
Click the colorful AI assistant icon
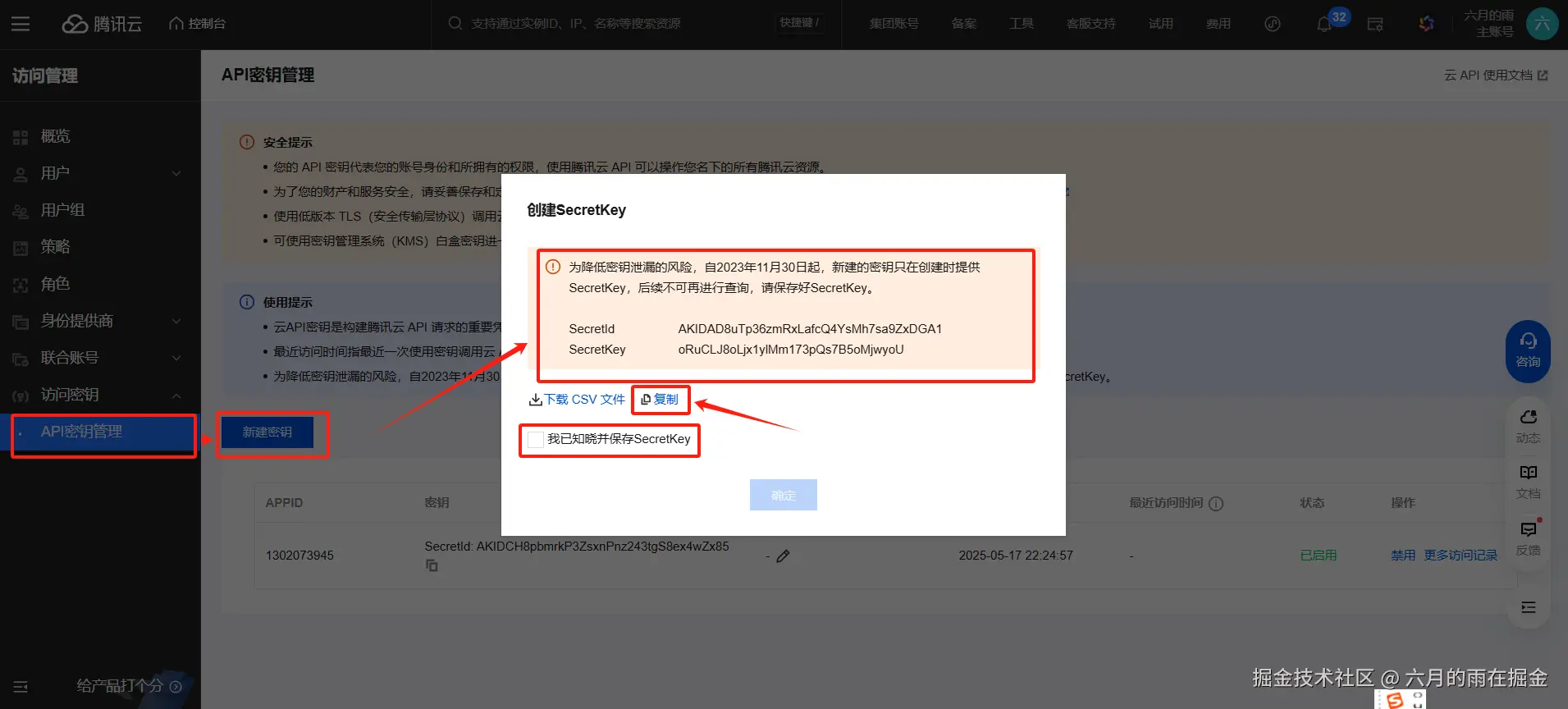click(x=1426, y=24)
